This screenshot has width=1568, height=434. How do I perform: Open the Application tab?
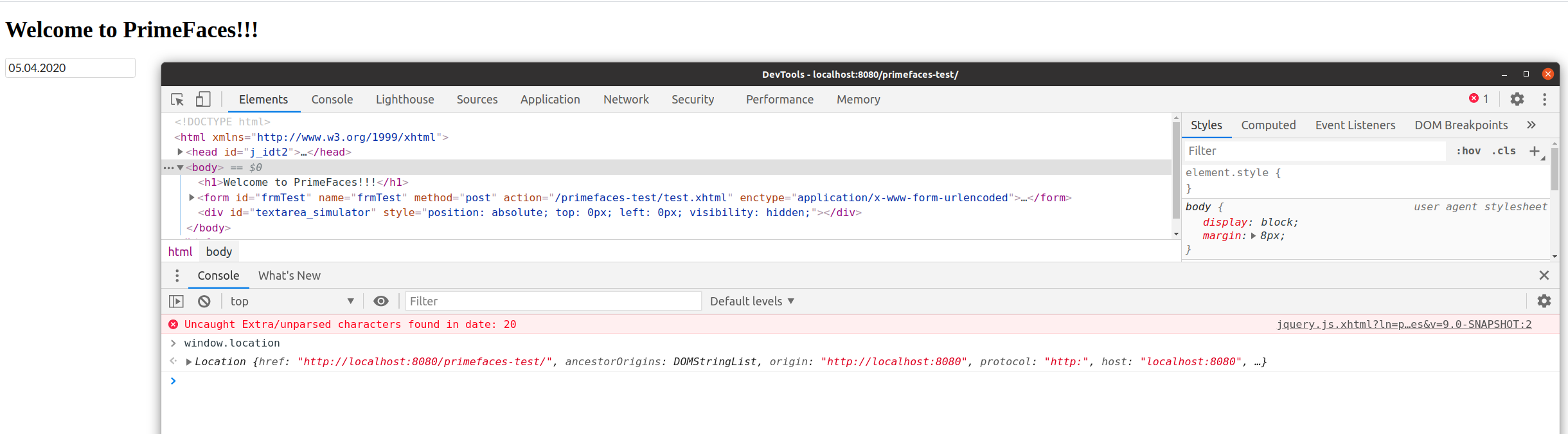(550, 100)
